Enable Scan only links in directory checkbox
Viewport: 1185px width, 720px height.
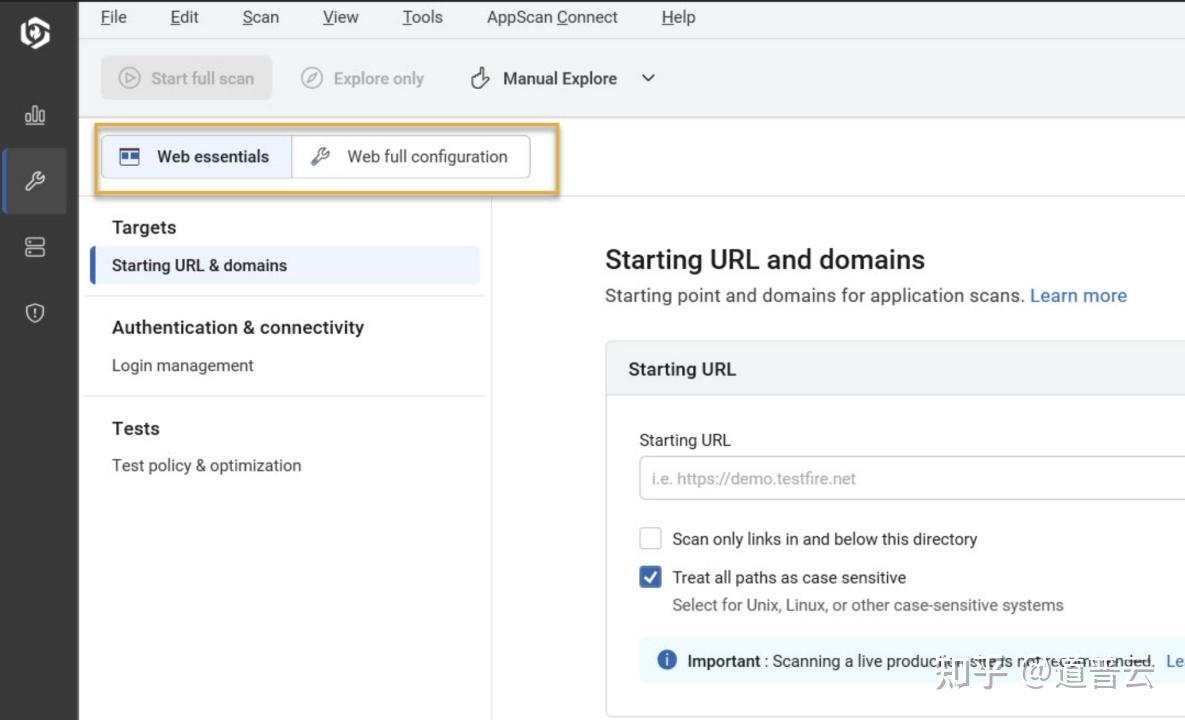point(650,539)
